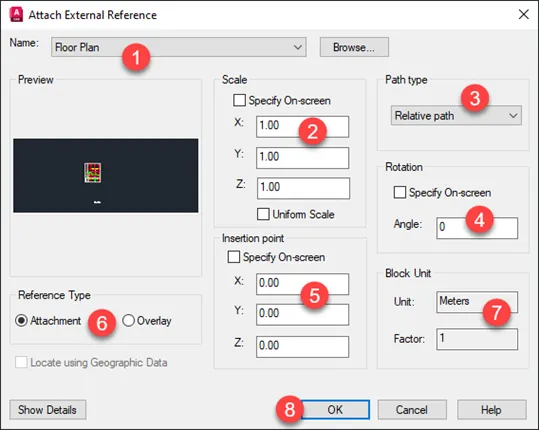The height and width of the screenshot is (430, 539).
Task: Open the Path type dropdown Relative path
Action: pos(456,115)
